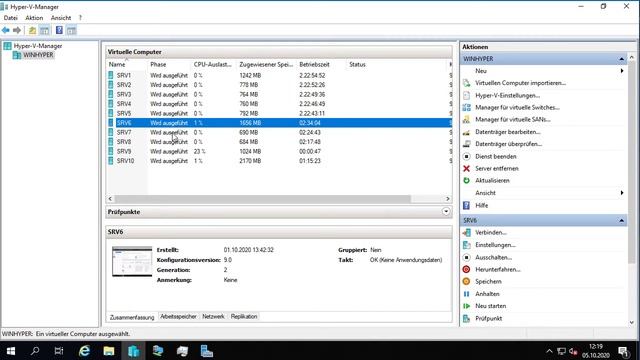
Task: Click the Virtuellen Computer importieren icon
Action: (x=467, y=83)
